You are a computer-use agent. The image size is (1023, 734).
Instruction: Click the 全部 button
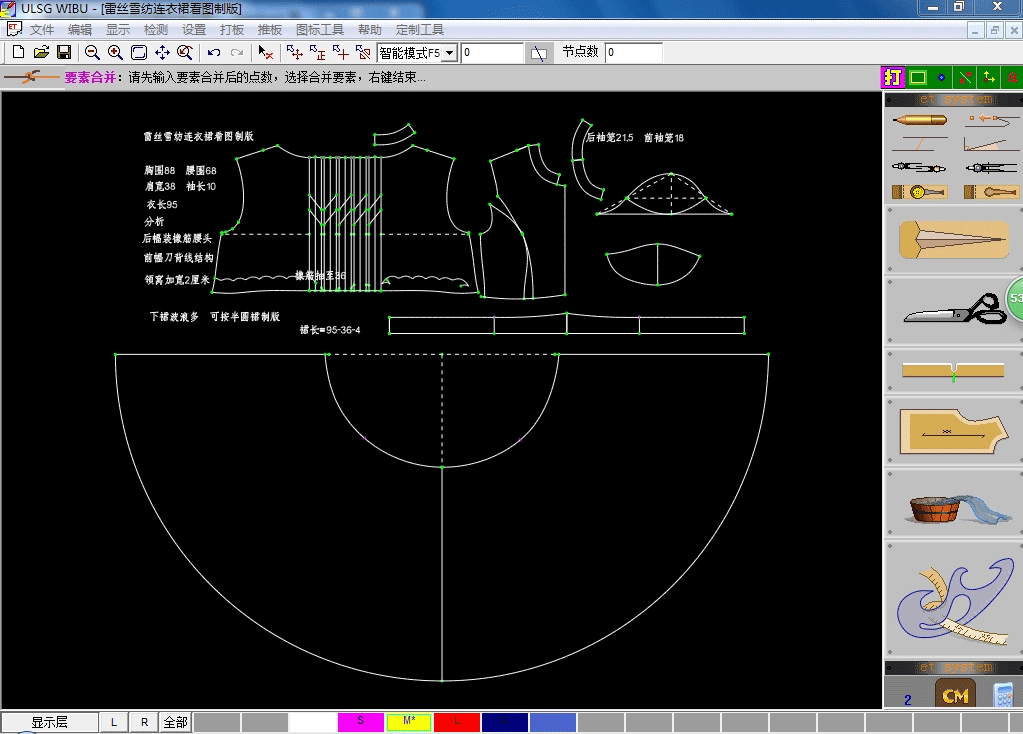coord(175,722)
